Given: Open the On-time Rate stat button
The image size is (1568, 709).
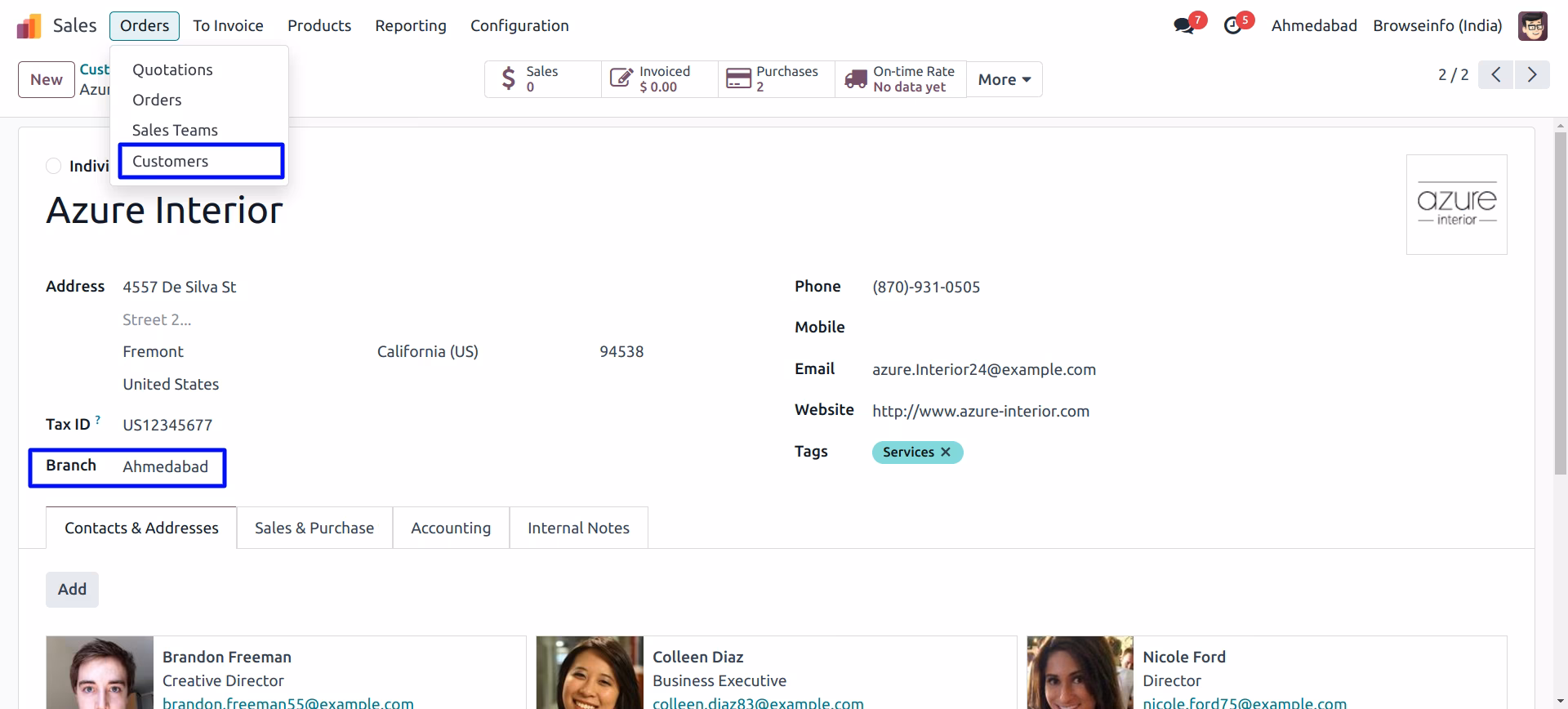Looking at the screenshot, I should pyautogui.click(x=901, y=79).
